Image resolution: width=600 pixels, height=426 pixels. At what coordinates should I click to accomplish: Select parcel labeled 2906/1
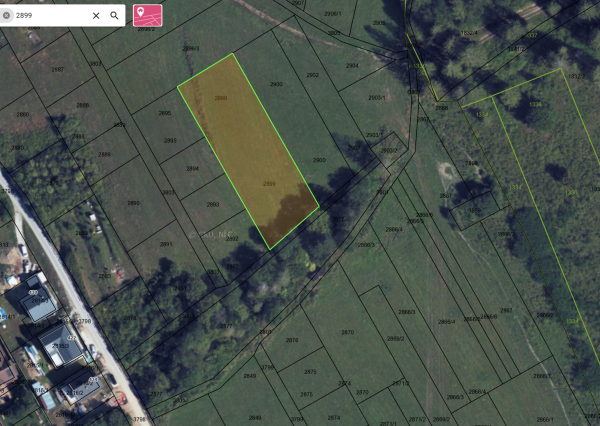[x=333, y=14]
